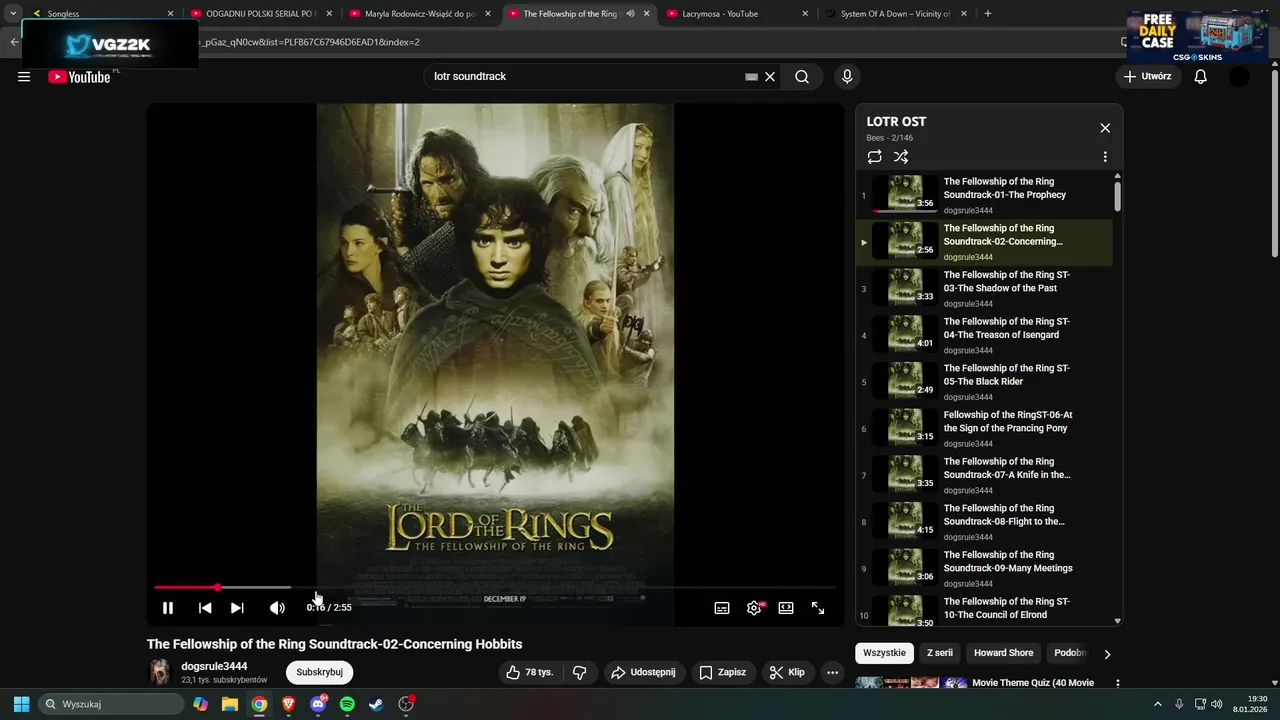1280x720 pixels.
Task: Open the YouTube hamburger guide menu
Action: (24, 77)
